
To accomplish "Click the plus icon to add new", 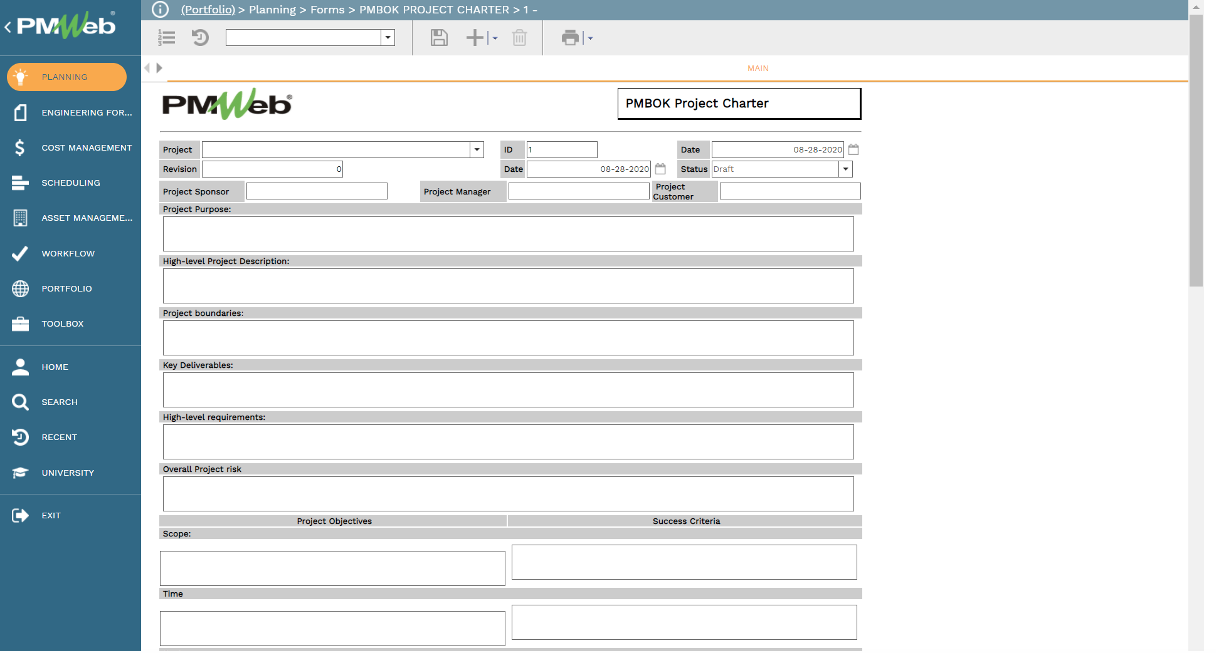I will pos(476,38).
